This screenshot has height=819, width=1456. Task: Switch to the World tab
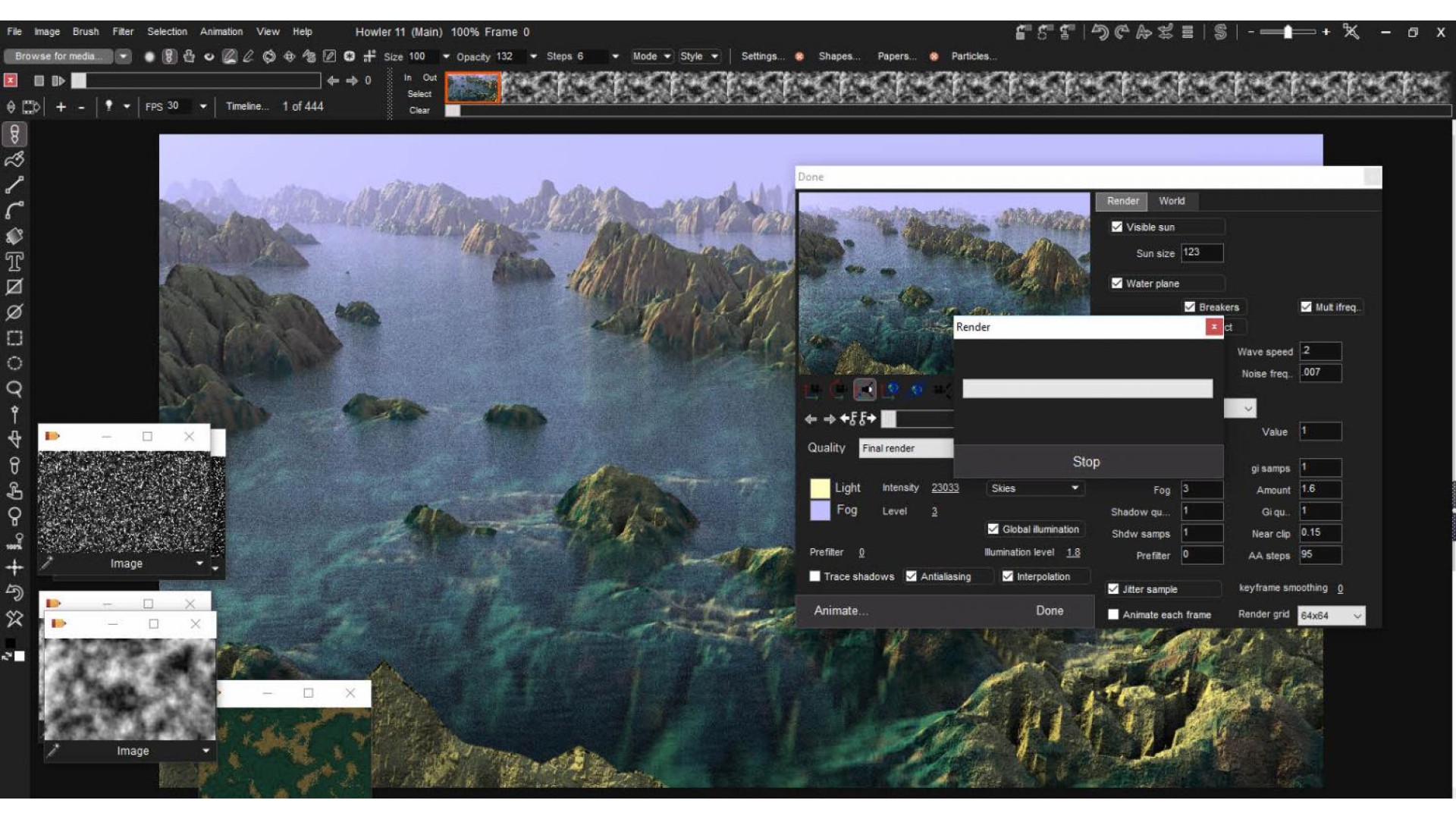point(1172,201)
